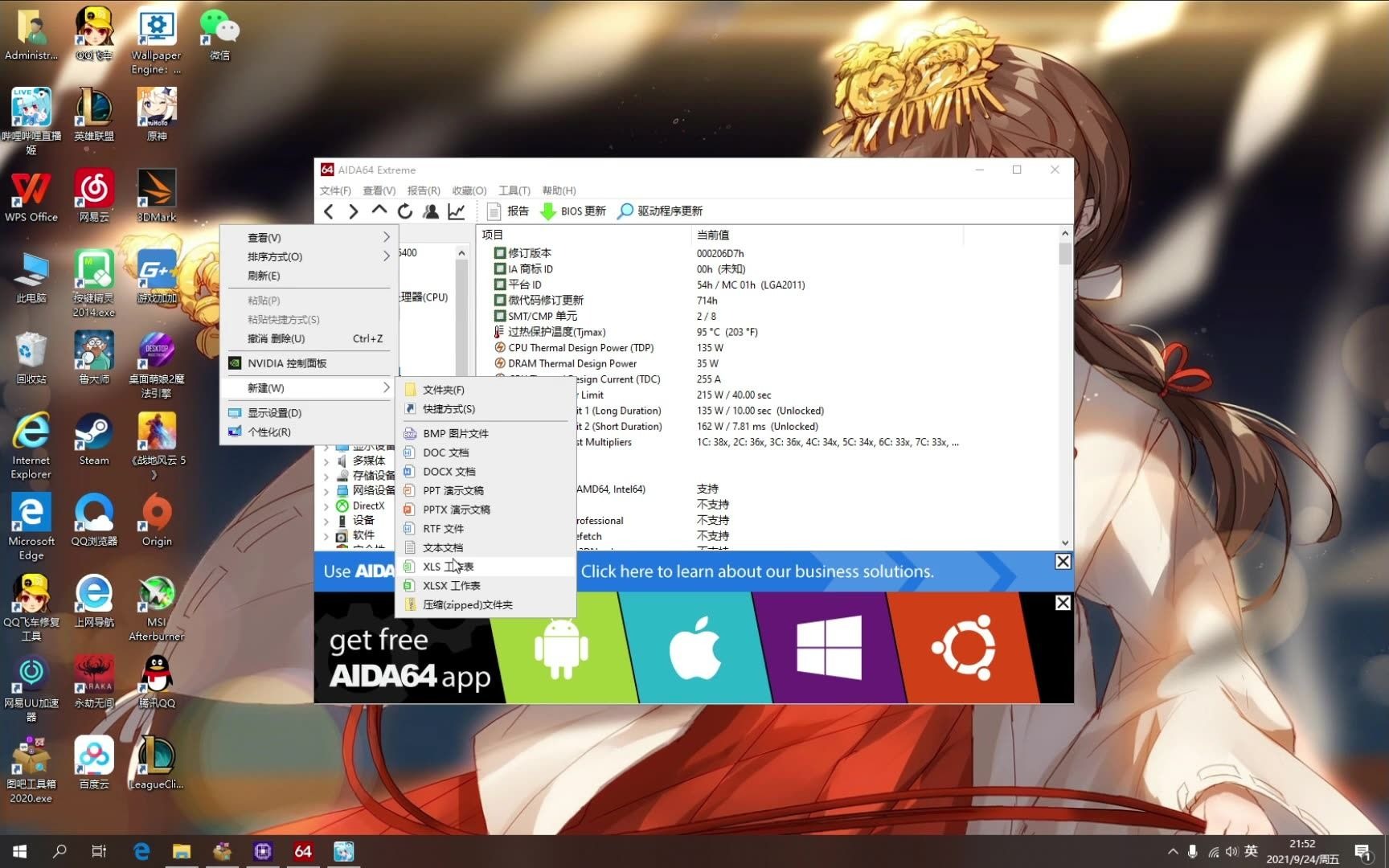Expand 查看(V) context menu entry
Image resolution: width=1389 pixels, height=868 pixels.
click(309, 238)
